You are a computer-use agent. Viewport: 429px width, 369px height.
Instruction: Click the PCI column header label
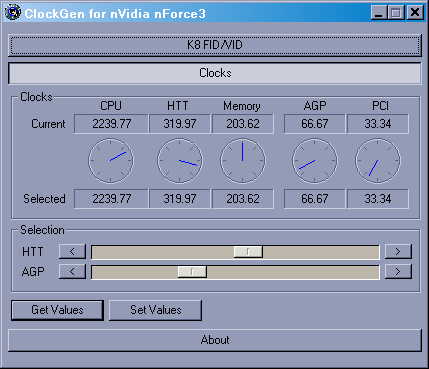pos(380,106)
